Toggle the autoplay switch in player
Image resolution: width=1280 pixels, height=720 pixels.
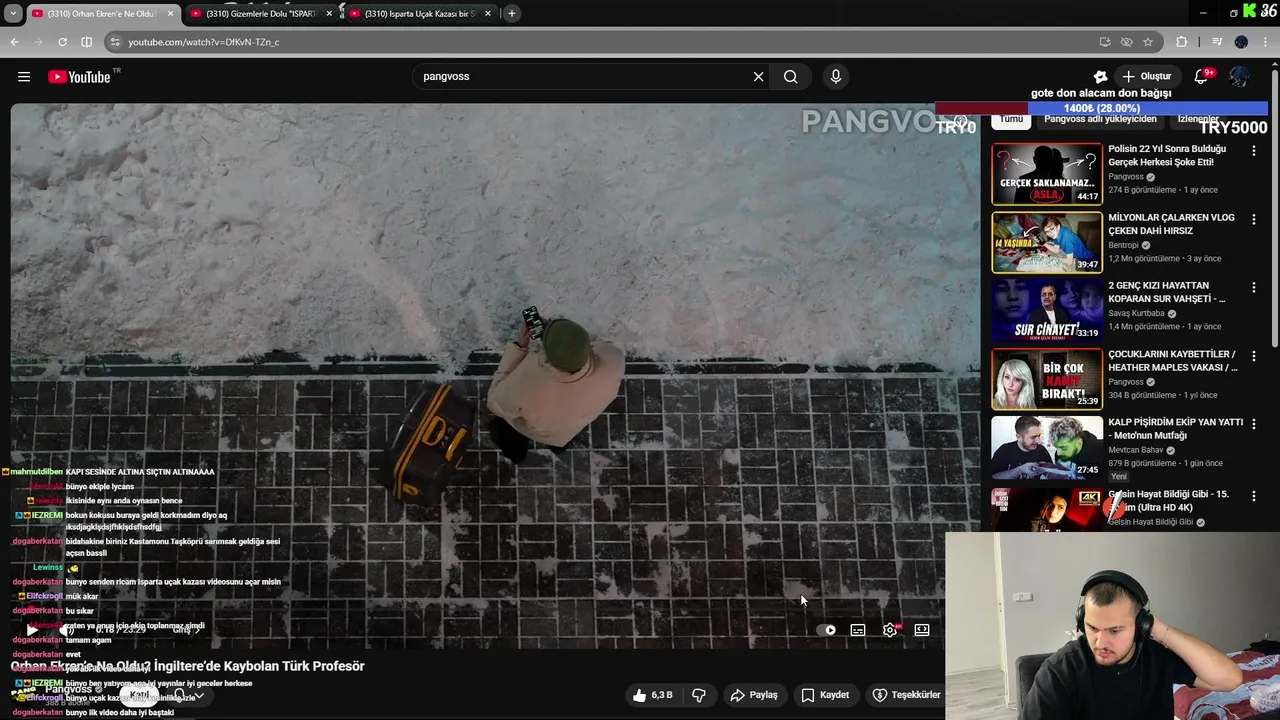826,630
